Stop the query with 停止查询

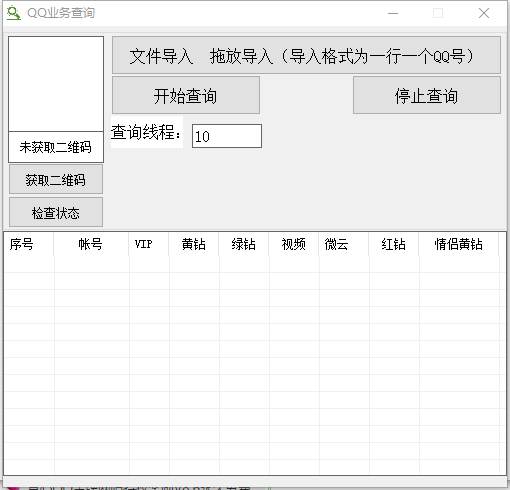pyautogui.click(x=427, y=95)
